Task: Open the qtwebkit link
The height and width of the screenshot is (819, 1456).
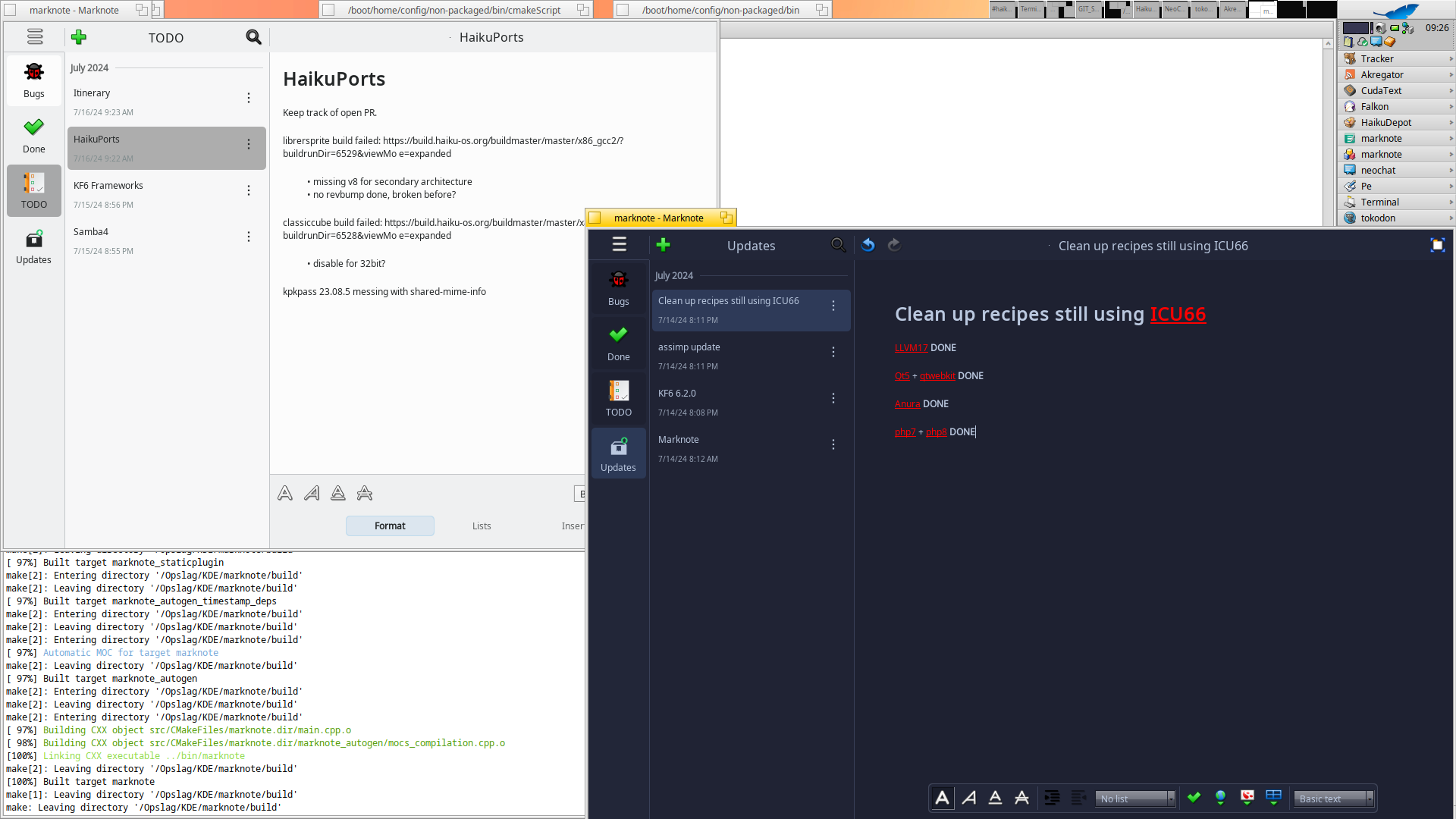Action: pos(937,375)
